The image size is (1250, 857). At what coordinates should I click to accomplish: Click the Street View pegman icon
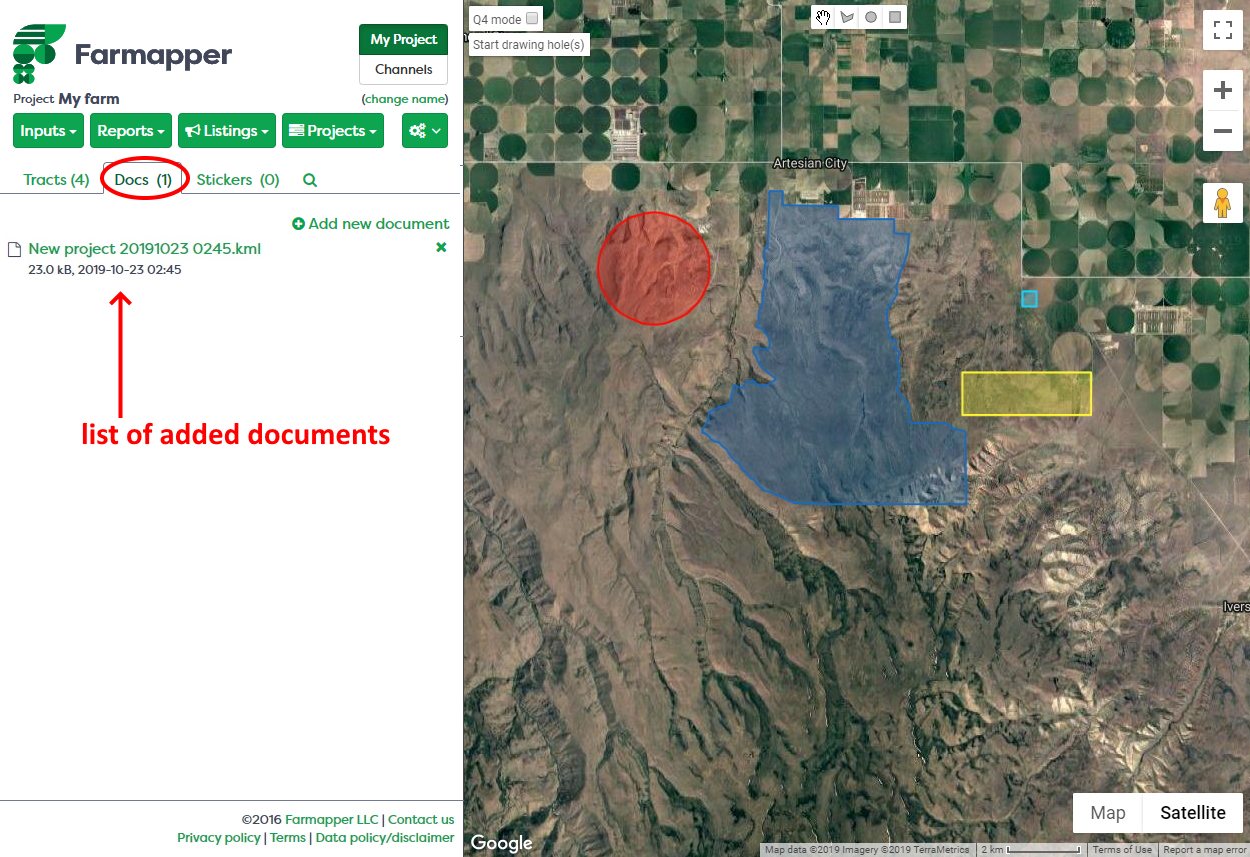[x=1222, y=202]
